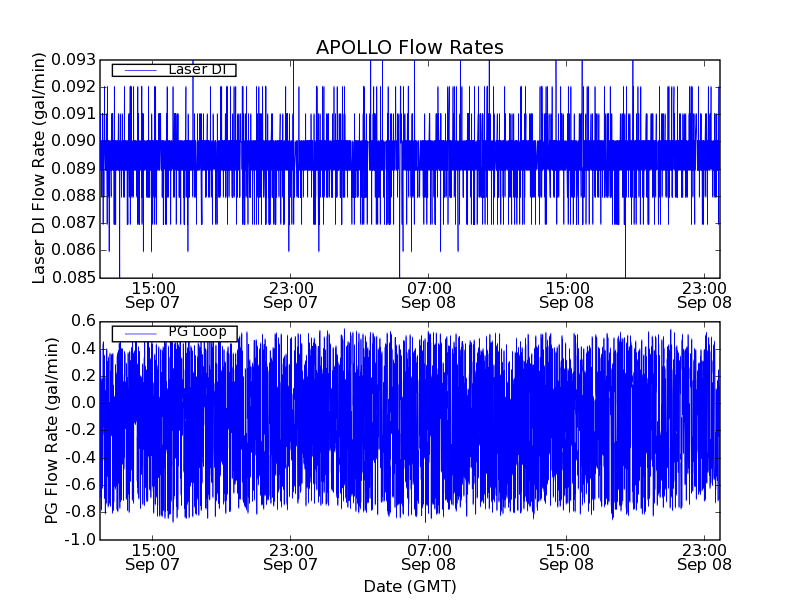Click 15:00 Sep 07 under Laser DI plot
This screenshot has width=800, height=600.
[153, 296]
